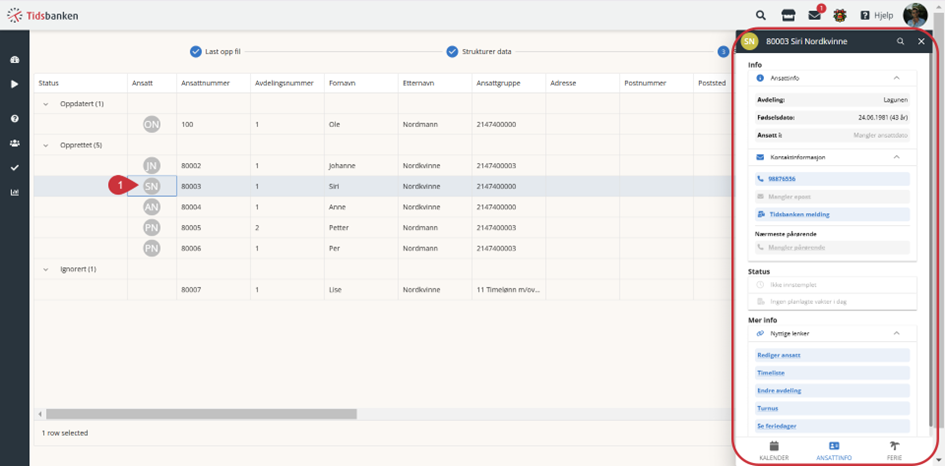
Task: Collapse the Opprettet (5) group
Action: pyautogui.click(x=45, y=145)
